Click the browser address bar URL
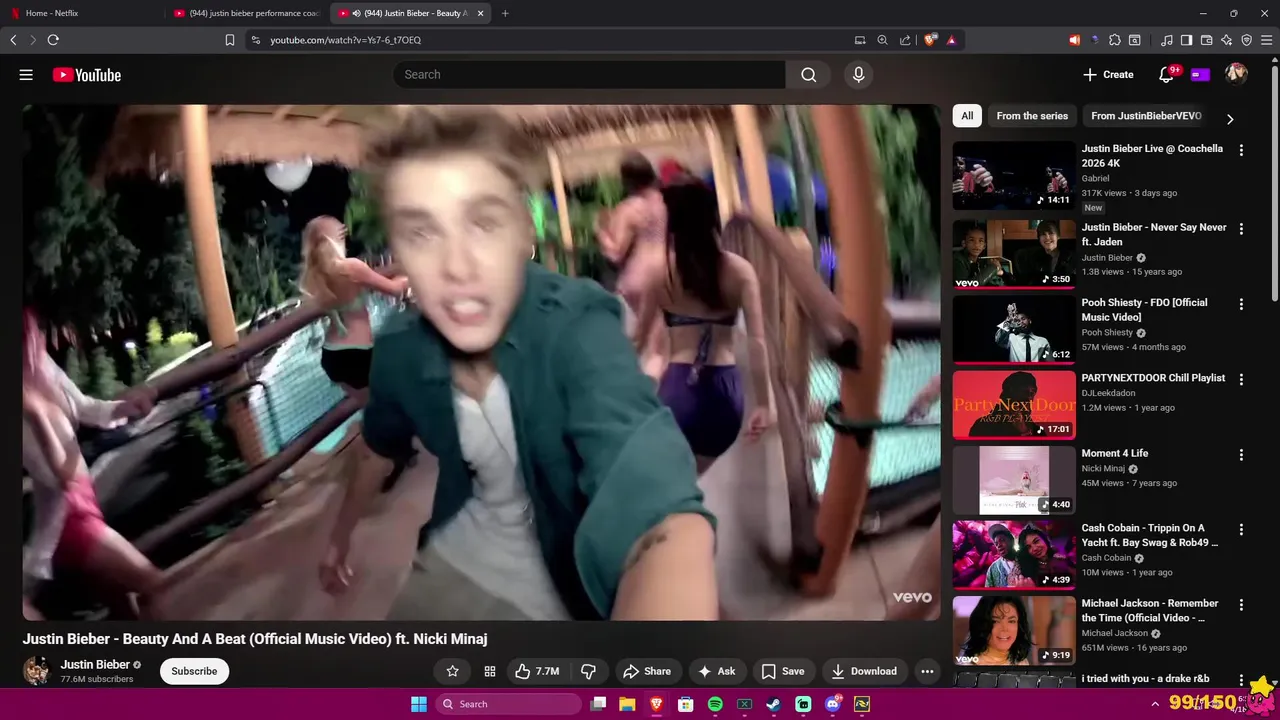Image resolution: width=1280 pixels, height=720 pixels. (345, 40)
